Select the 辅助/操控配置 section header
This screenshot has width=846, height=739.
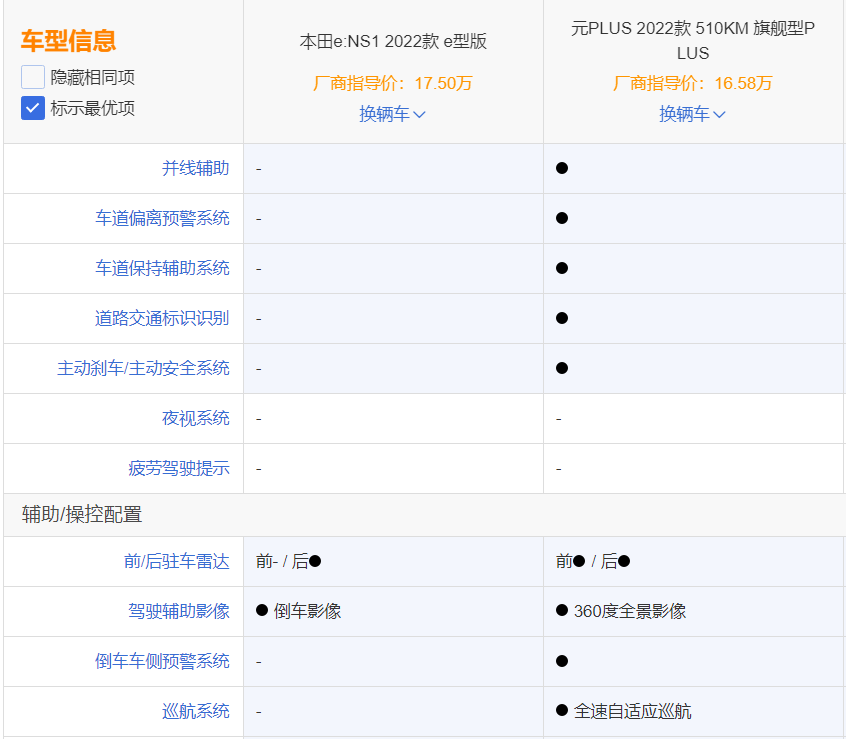click(82, 515)
